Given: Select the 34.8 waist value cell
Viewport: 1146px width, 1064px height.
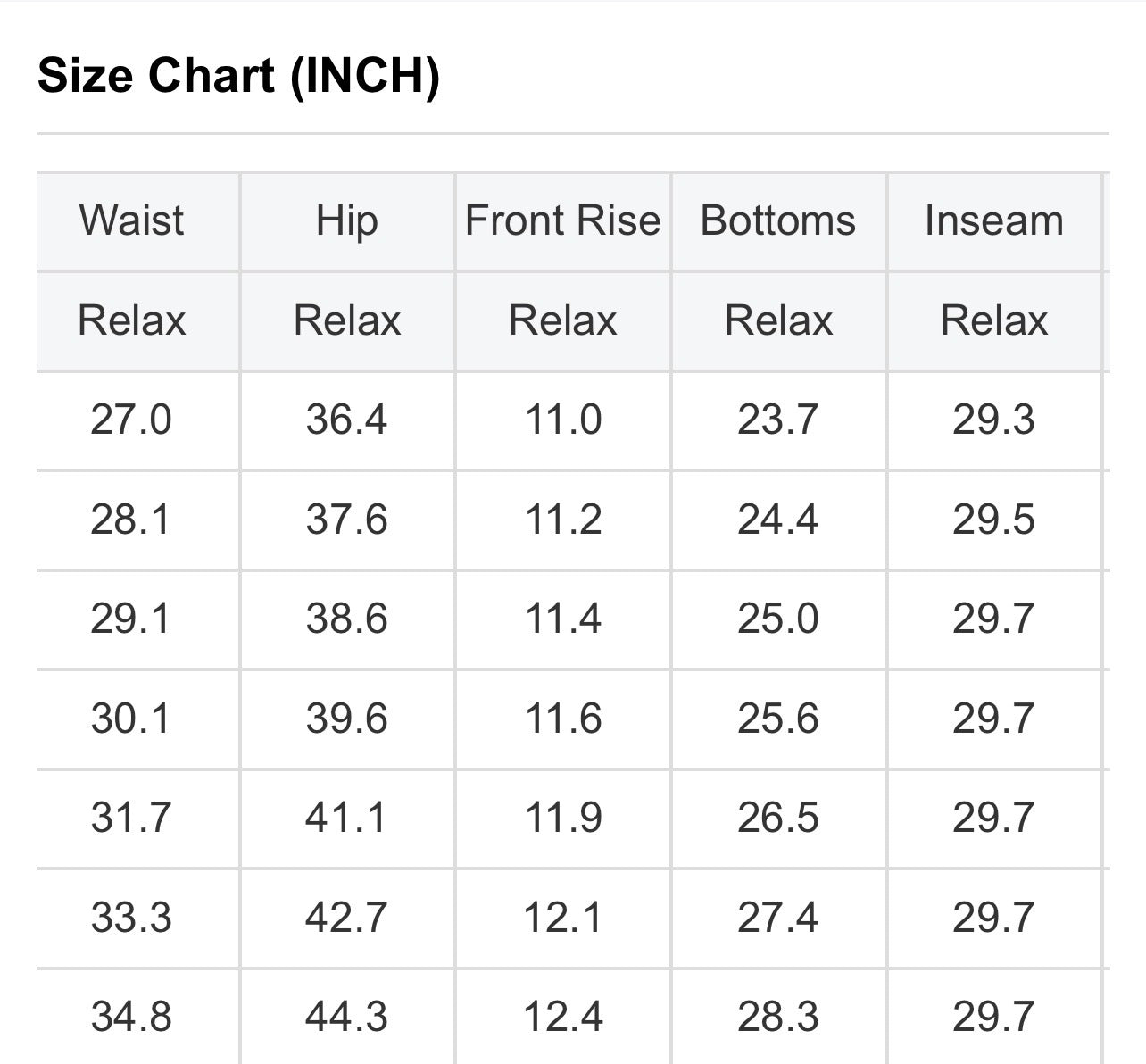Looking at the screenshot, I should pos(131,1017).
